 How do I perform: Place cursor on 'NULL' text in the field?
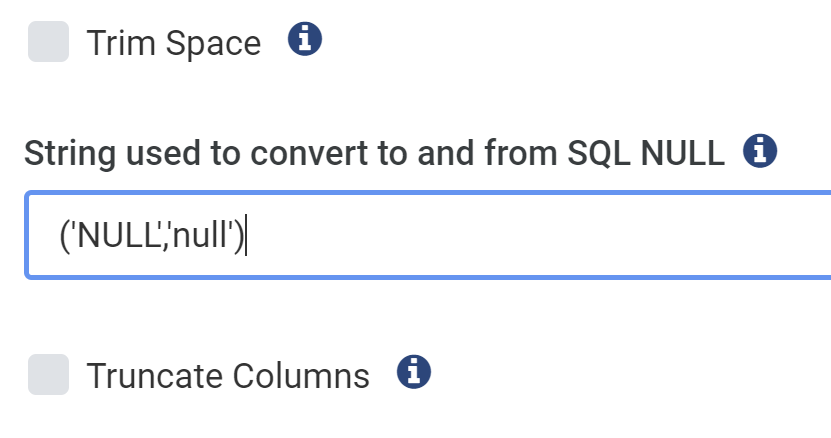click(x=119, y=234)
